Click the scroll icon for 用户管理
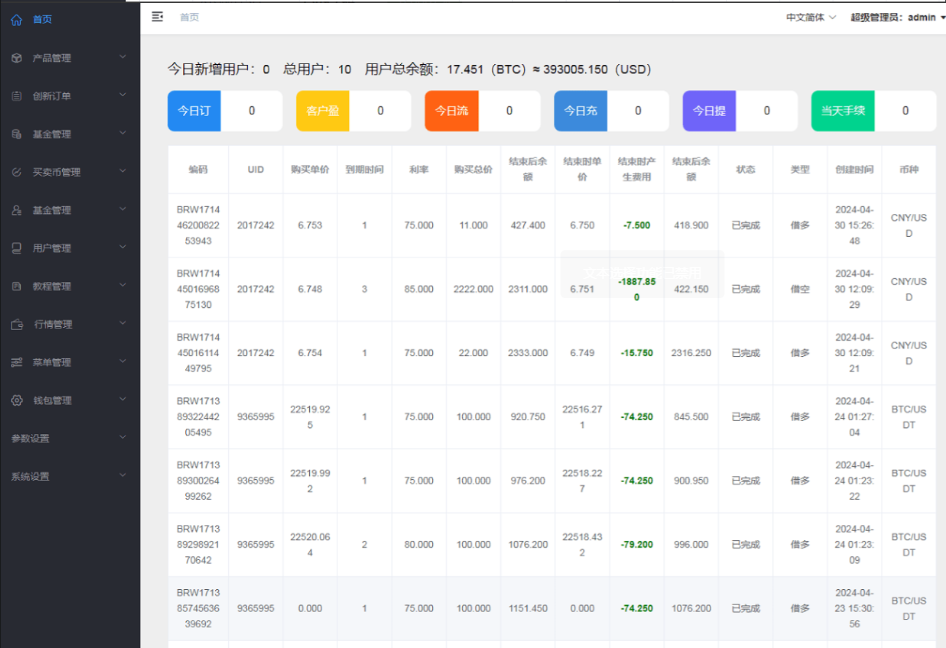The image size is (946, 648). point(17,248)
